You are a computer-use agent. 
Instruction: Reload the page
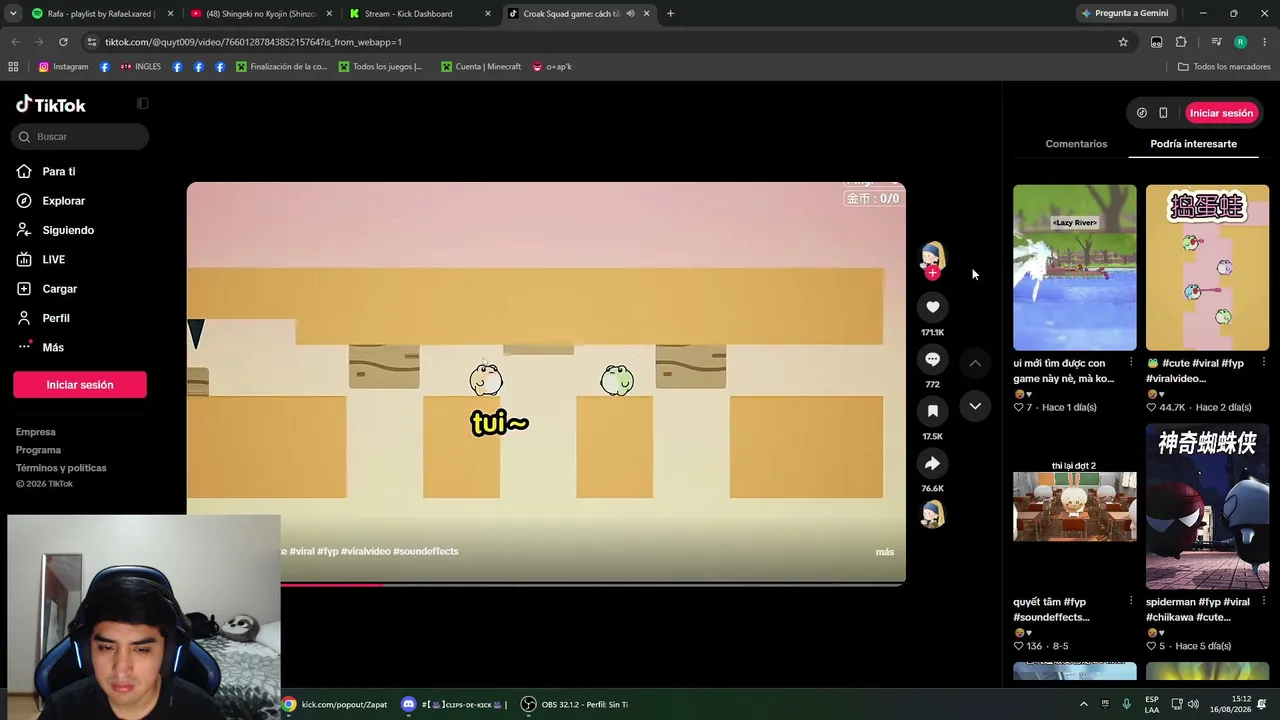(63, 42)
